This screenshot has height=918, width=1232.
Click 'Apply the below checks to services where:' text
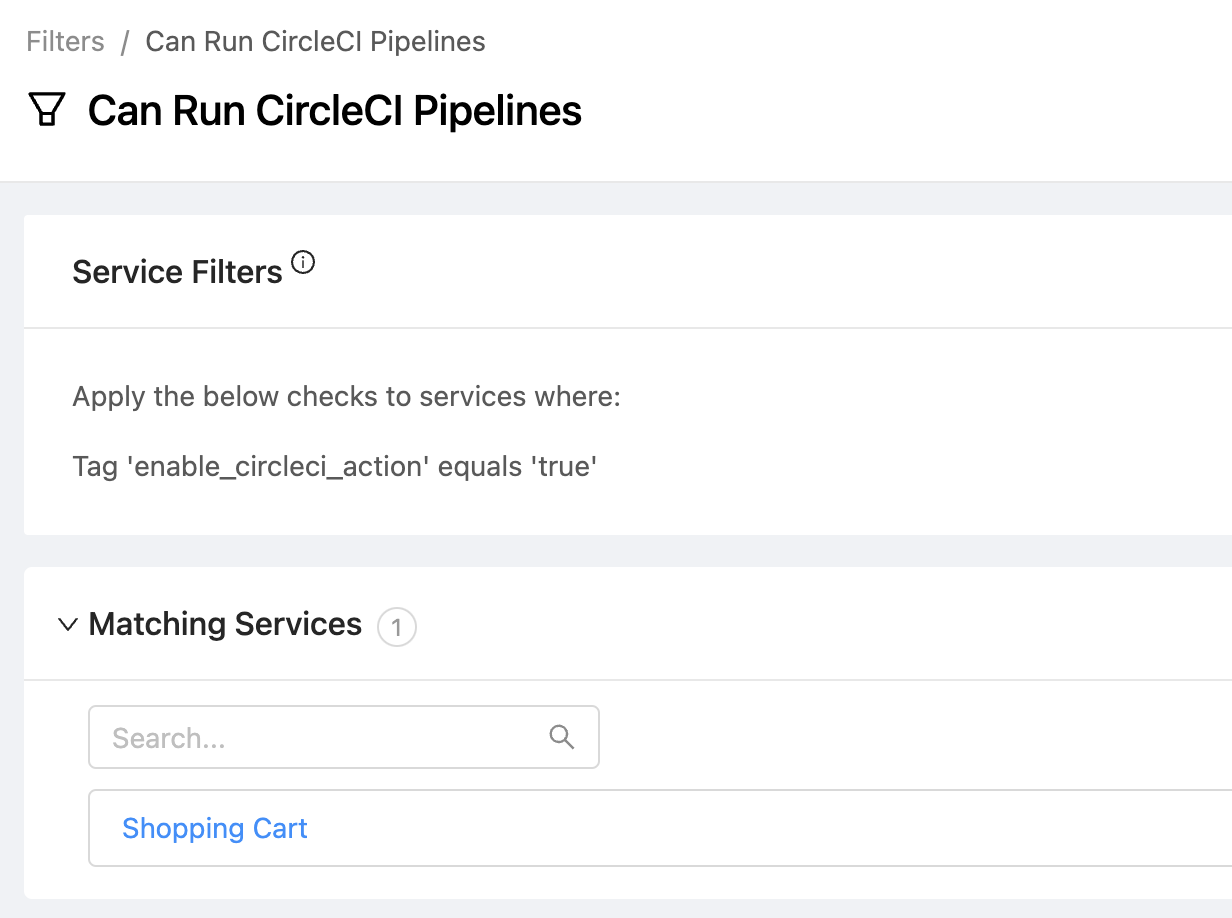[347, 397]
